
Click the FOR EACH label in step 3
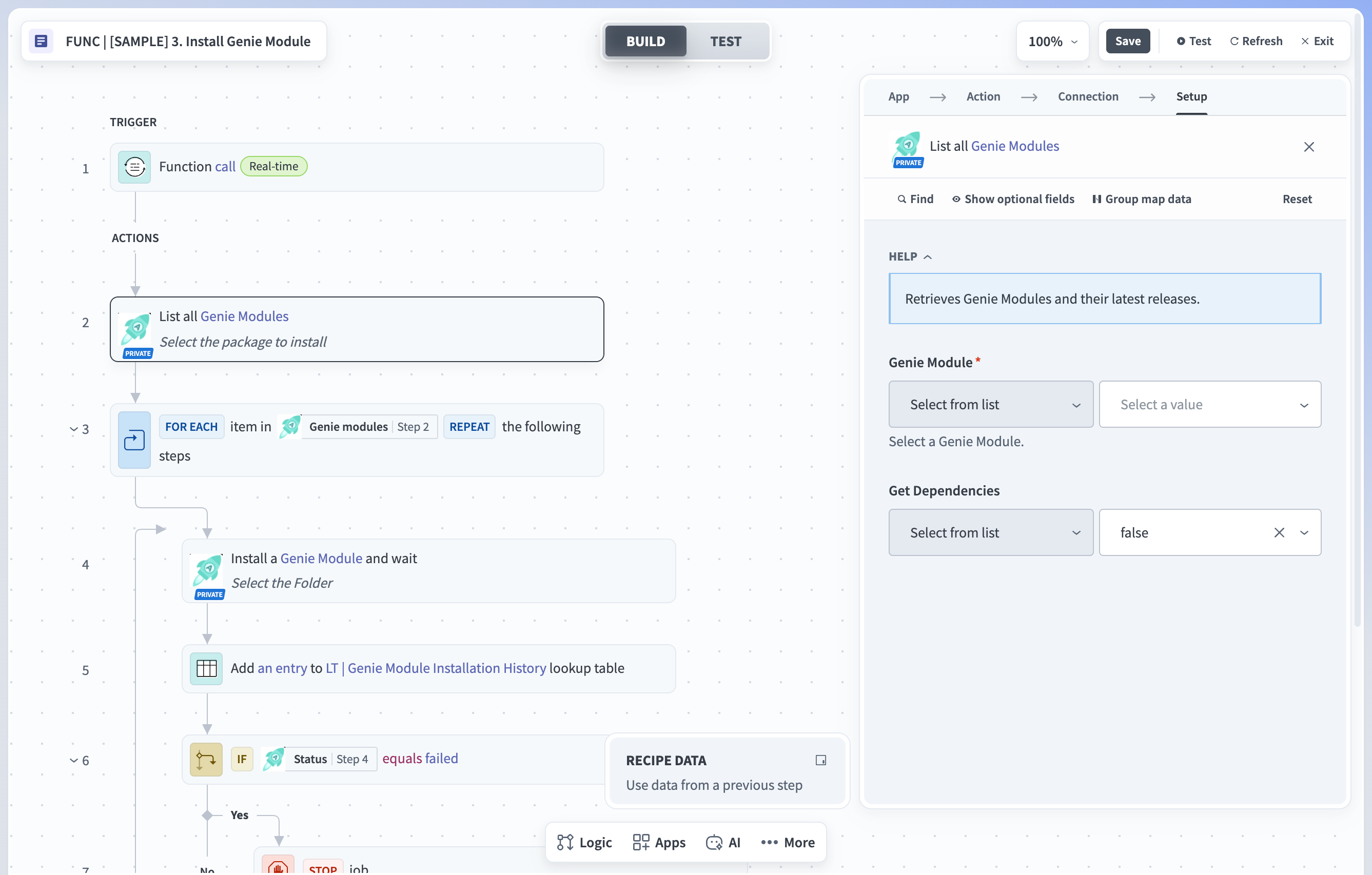point(191,427)
